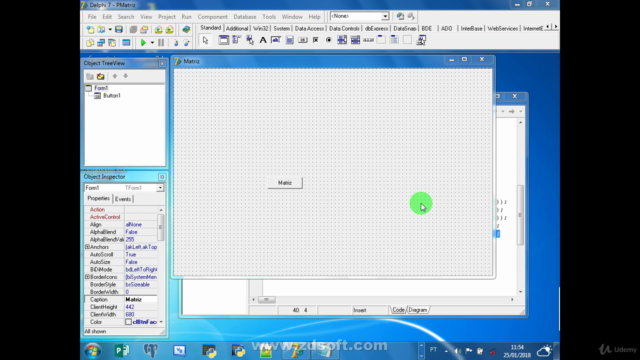The image size is (640, 360).
Task: Save the file with the floppy disk icon
Action: pyautogui.click(x=119, y=29)
